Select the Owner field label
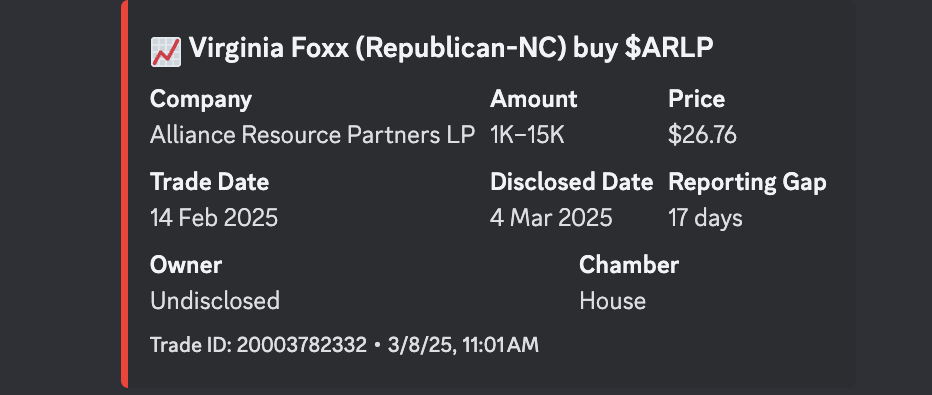This screenshot has height=395, width=932. point(186,265)
